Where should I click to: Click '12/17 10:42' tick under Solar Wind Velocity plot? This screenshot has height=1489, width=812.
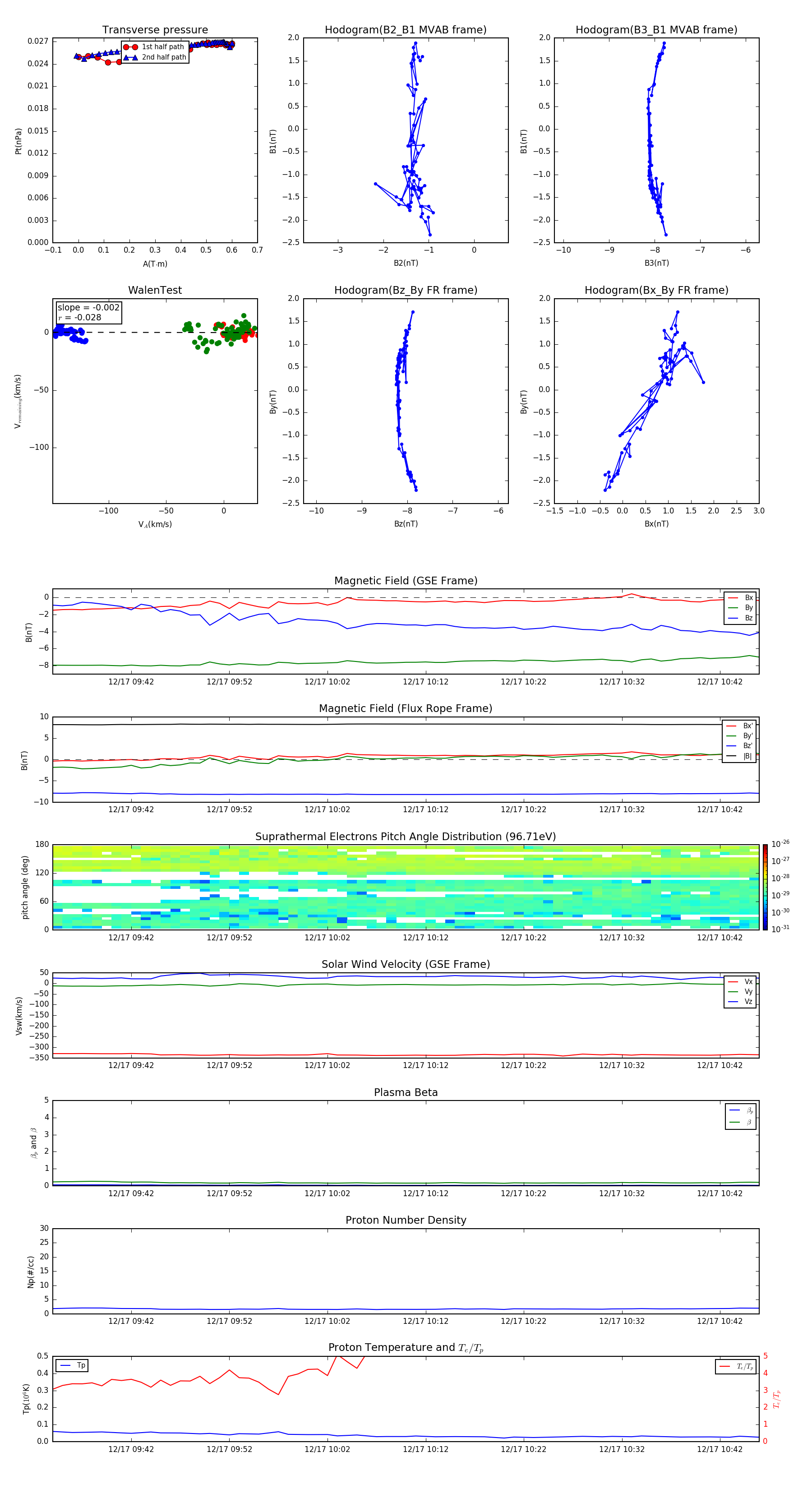pyautogui.click(x=720, y=1065)
